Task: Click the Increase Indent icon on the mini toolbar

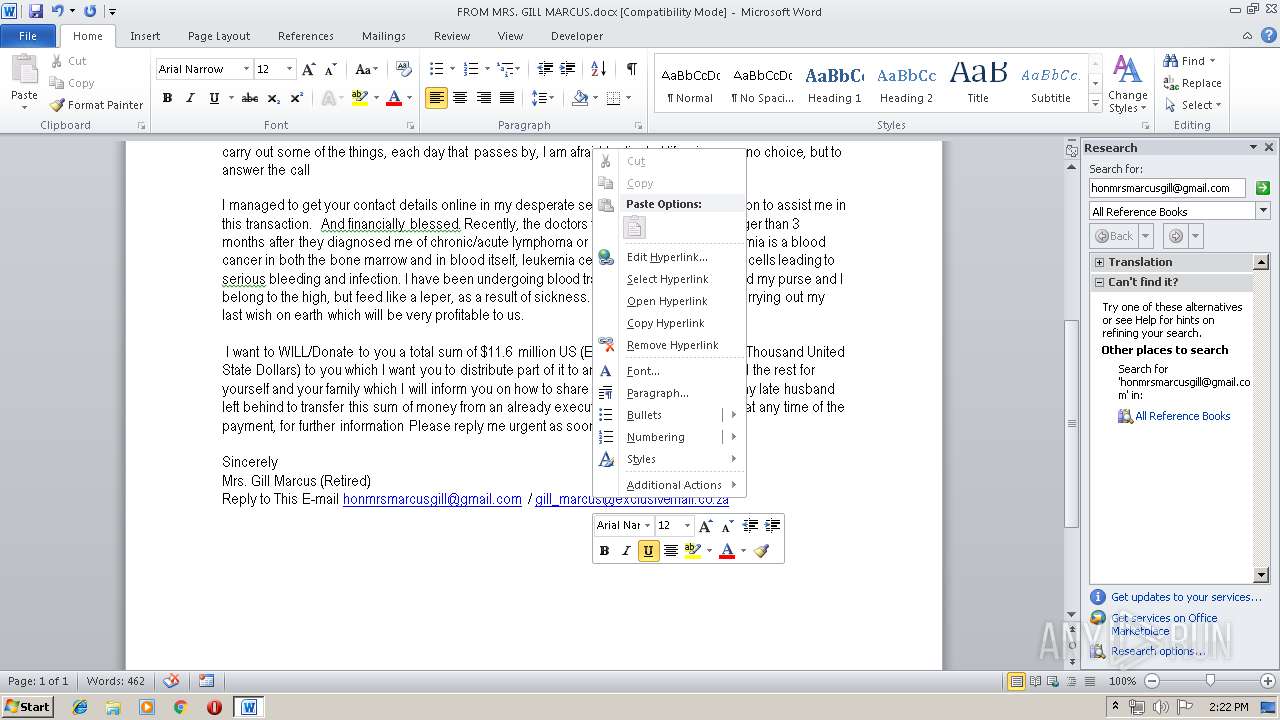Action: pos(772,525)
